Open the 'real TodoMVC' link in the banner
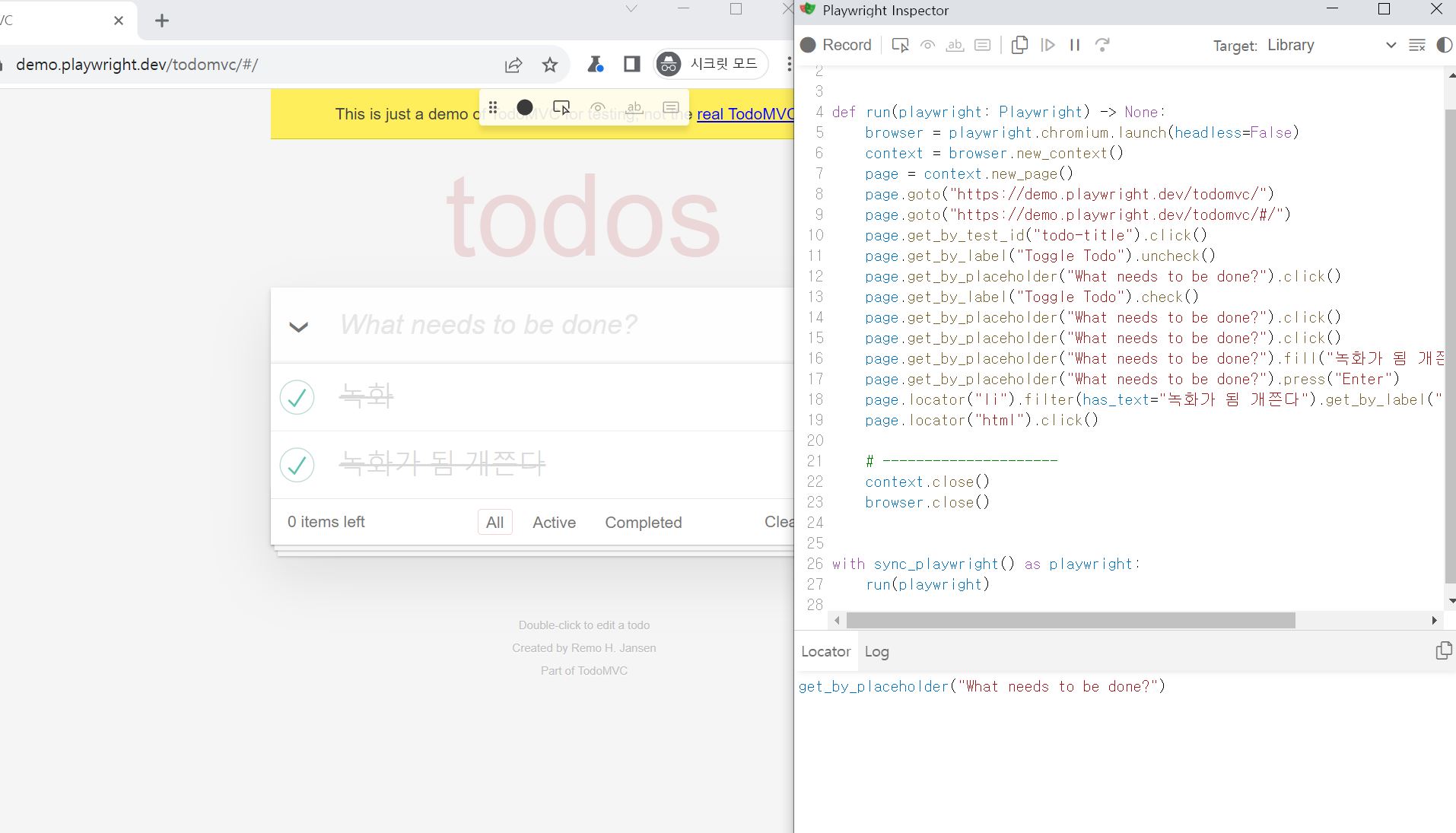 [x=745, y=114]
